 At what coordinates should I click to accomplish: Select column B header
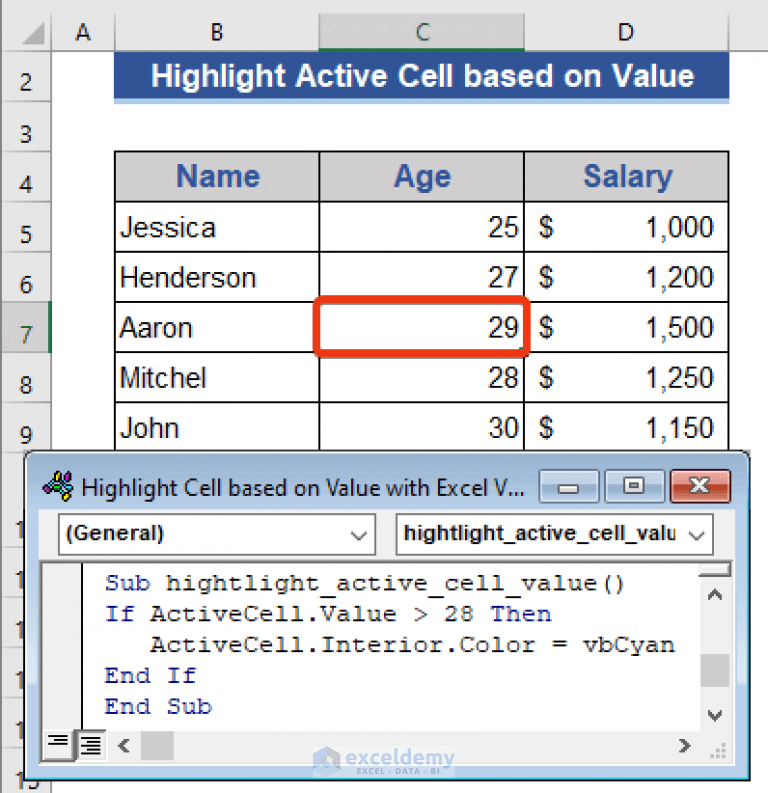click(217, 32)
